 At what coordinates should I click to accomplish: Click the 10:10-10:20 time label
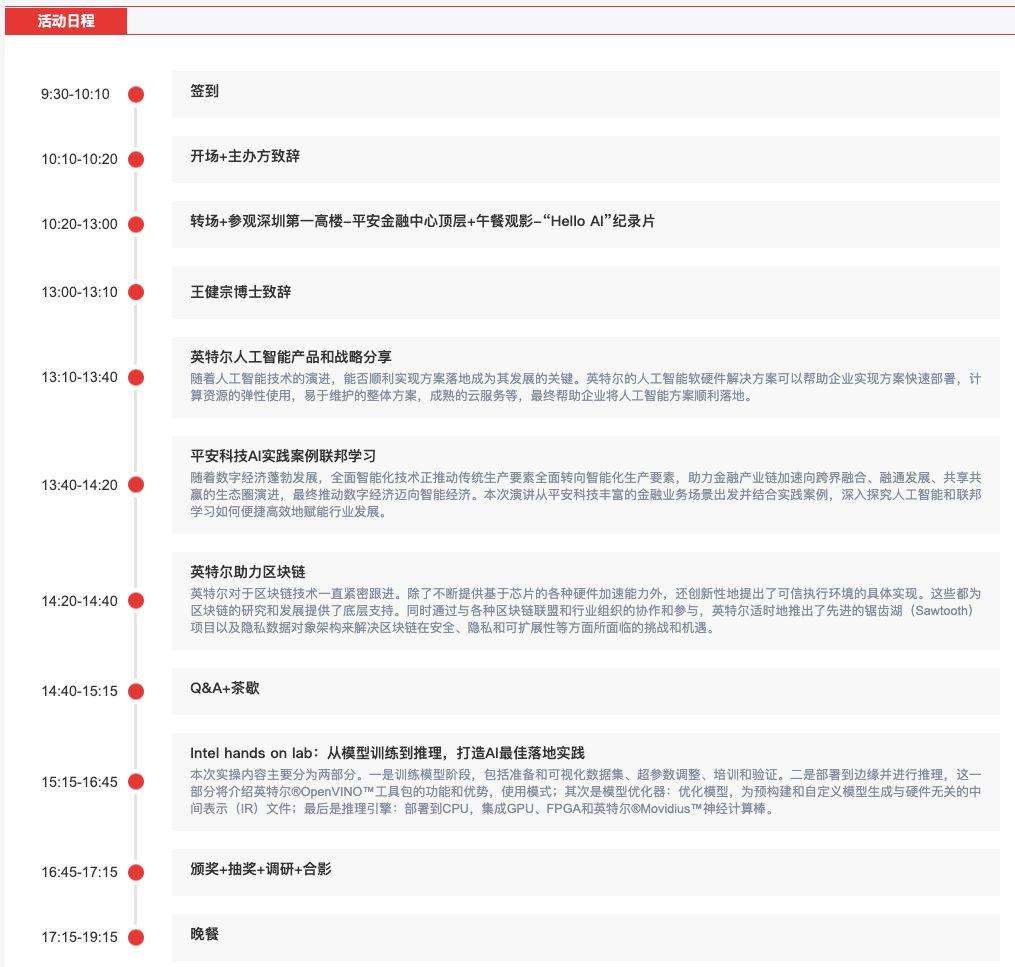(80, 159)
